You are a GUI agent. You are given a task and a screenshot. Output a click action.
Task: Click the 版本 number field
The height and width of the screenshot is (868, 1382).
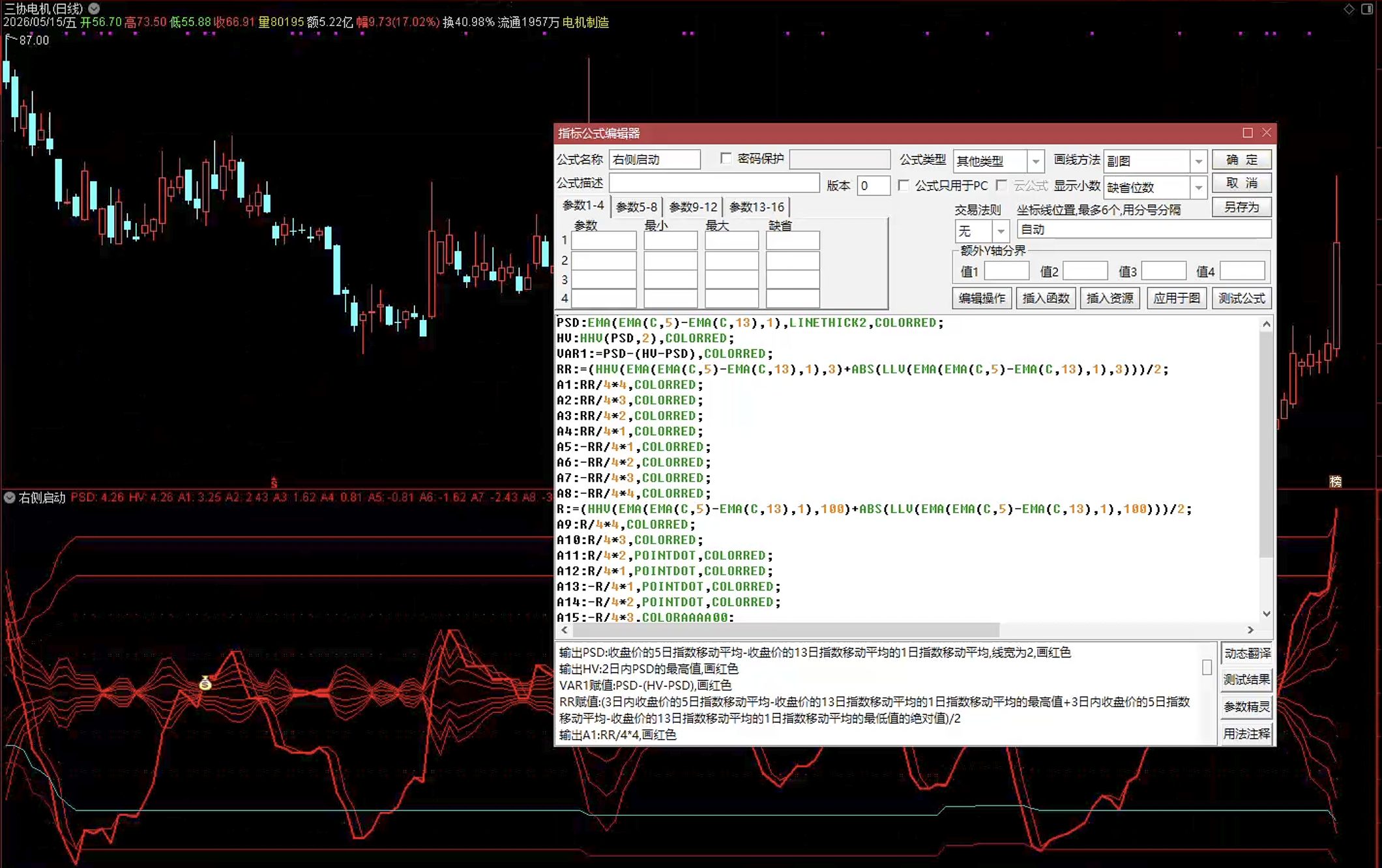(x=874, y=186)
